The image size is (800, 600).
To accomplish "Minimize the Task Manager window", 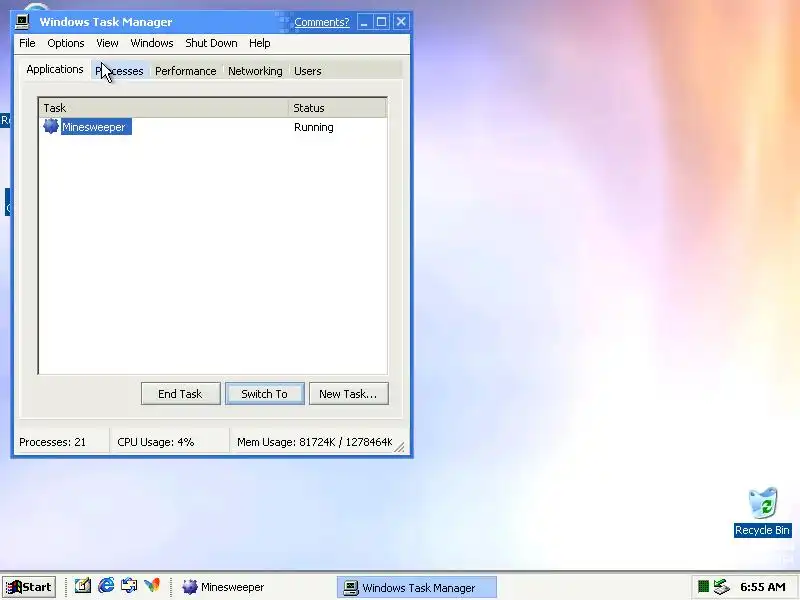I will point(364,22).
